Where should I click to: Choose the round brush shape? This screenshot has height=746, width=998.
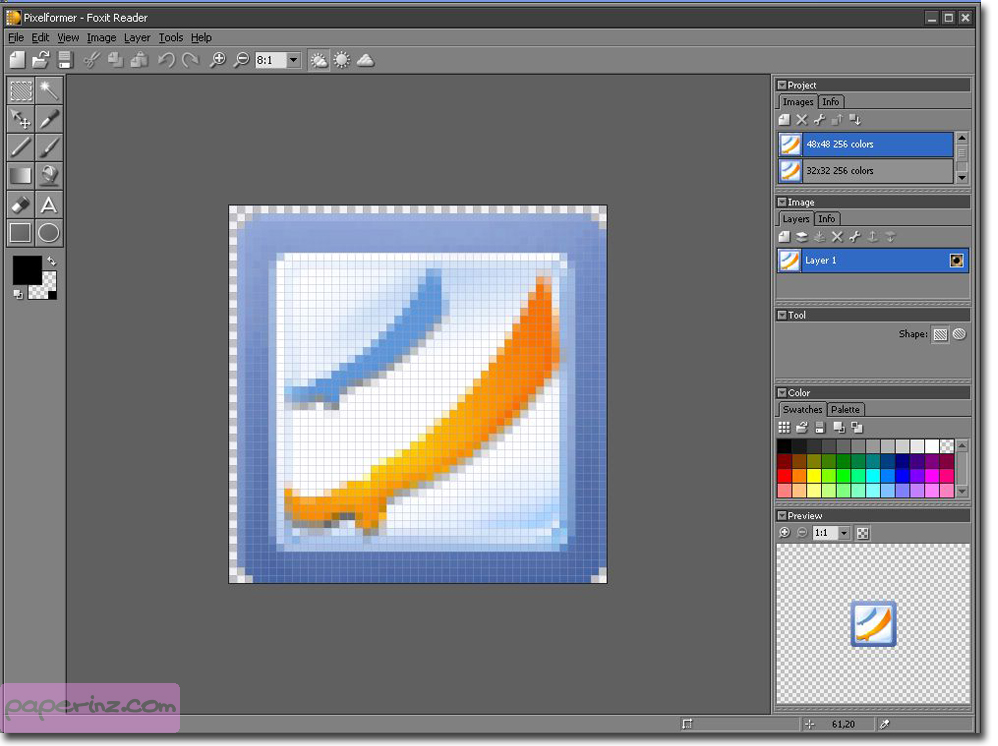[959, 334]
